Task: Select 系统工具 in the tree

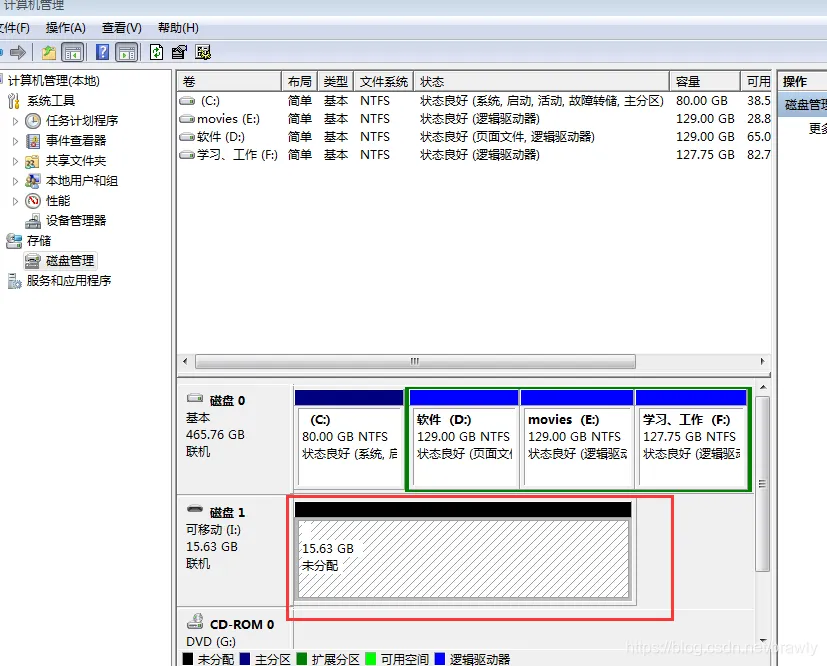Action: 51,101
